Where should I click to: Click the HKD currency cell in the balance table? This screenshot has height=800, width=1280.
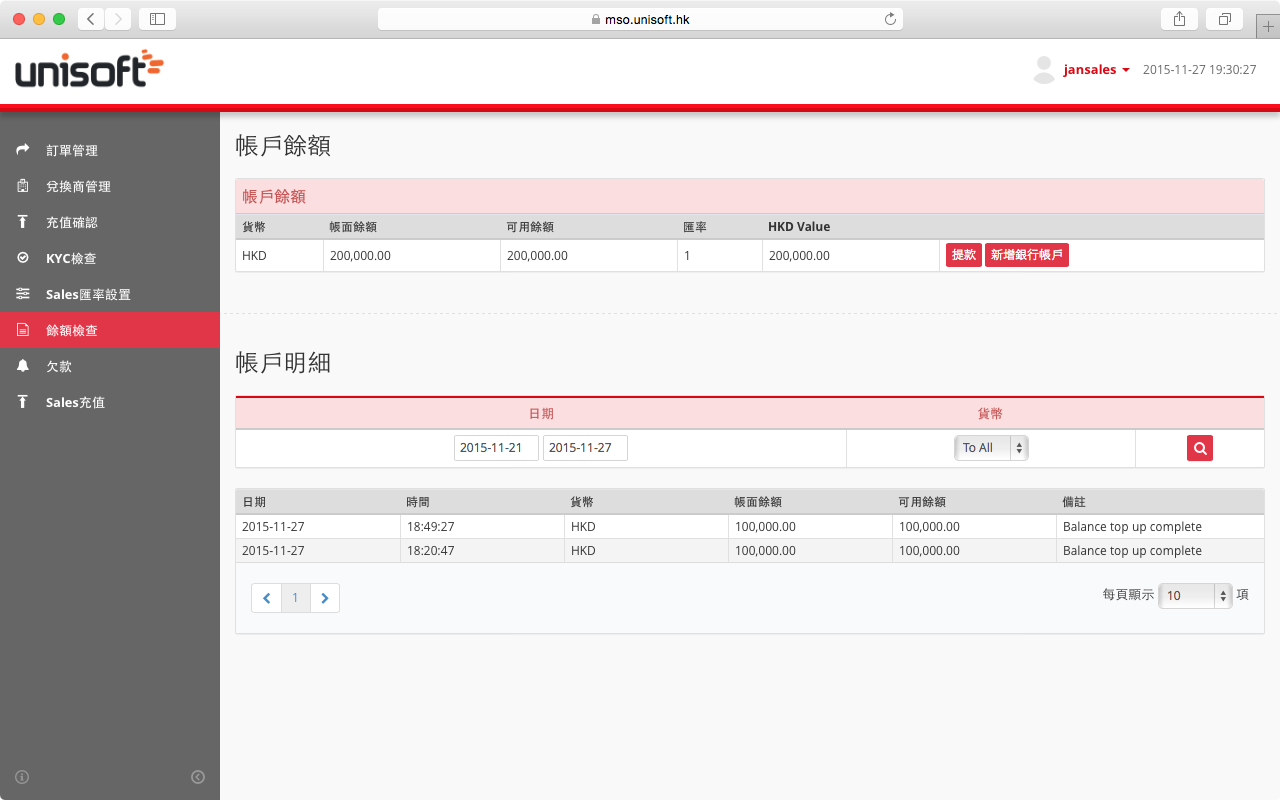point(279,255)
